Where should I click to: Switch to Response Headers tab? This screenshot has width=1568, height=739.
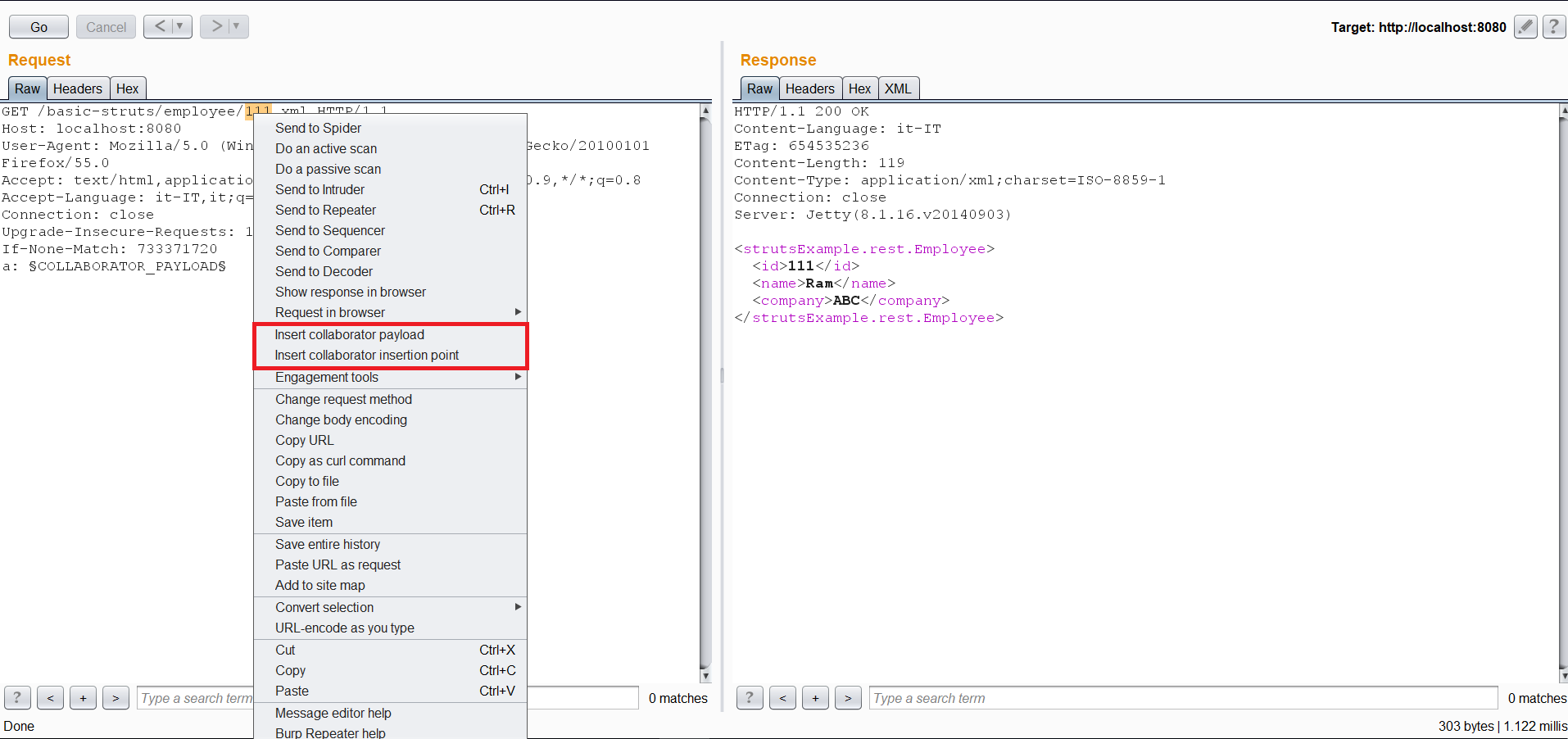809,88
